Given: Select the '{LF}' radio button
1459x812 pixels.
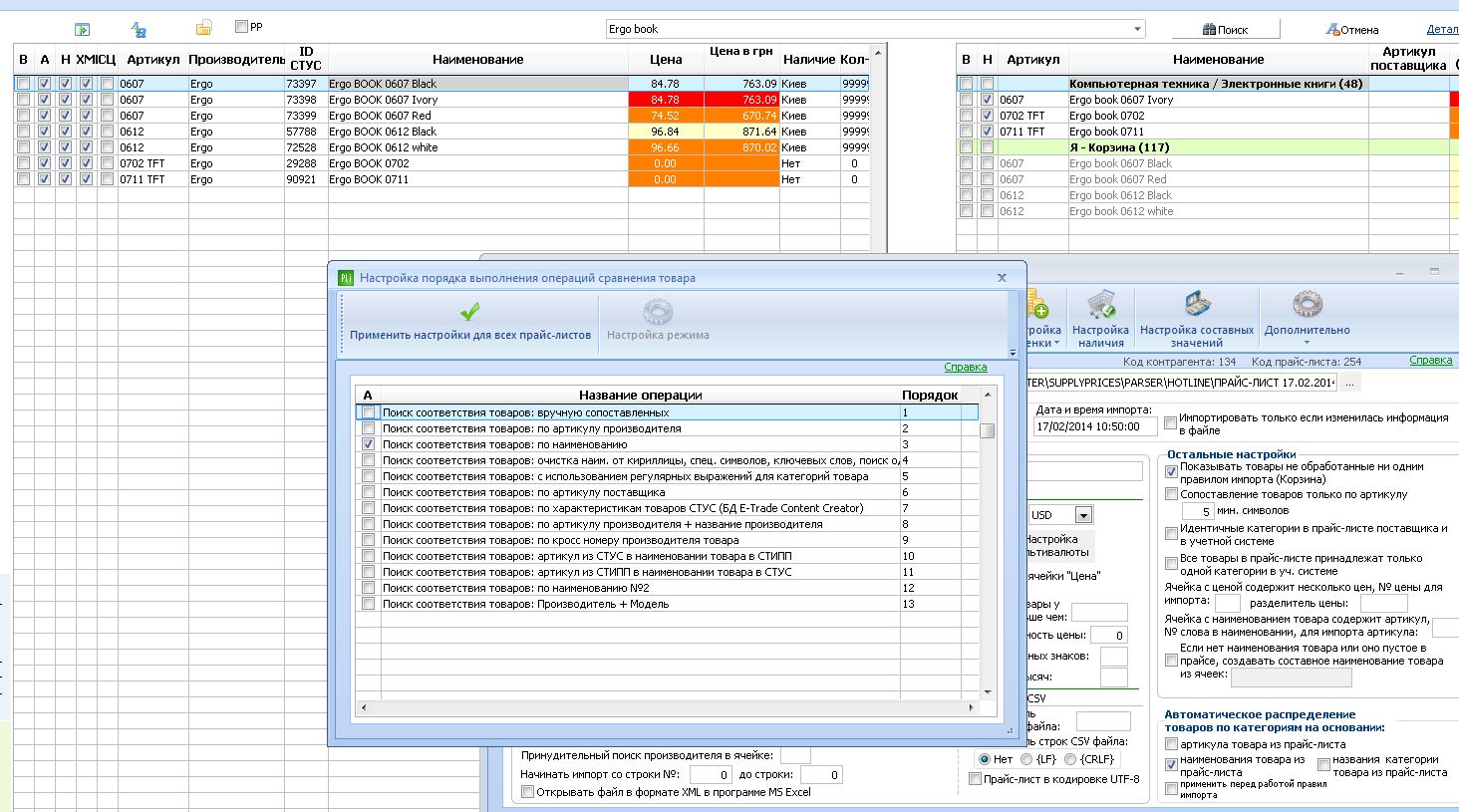Looking at the screenshot, I should click(x=1026, y=759).
